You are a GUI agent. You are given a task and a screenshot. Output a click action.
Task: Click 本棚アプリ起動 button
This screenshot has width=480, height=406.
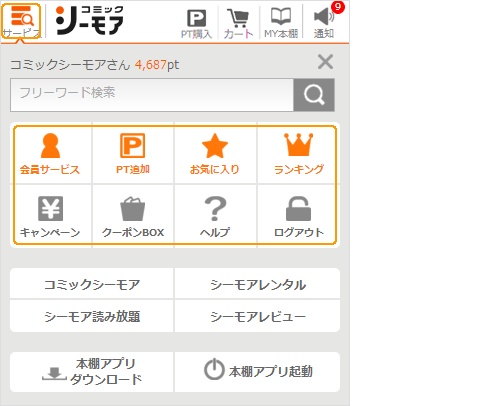257,371
